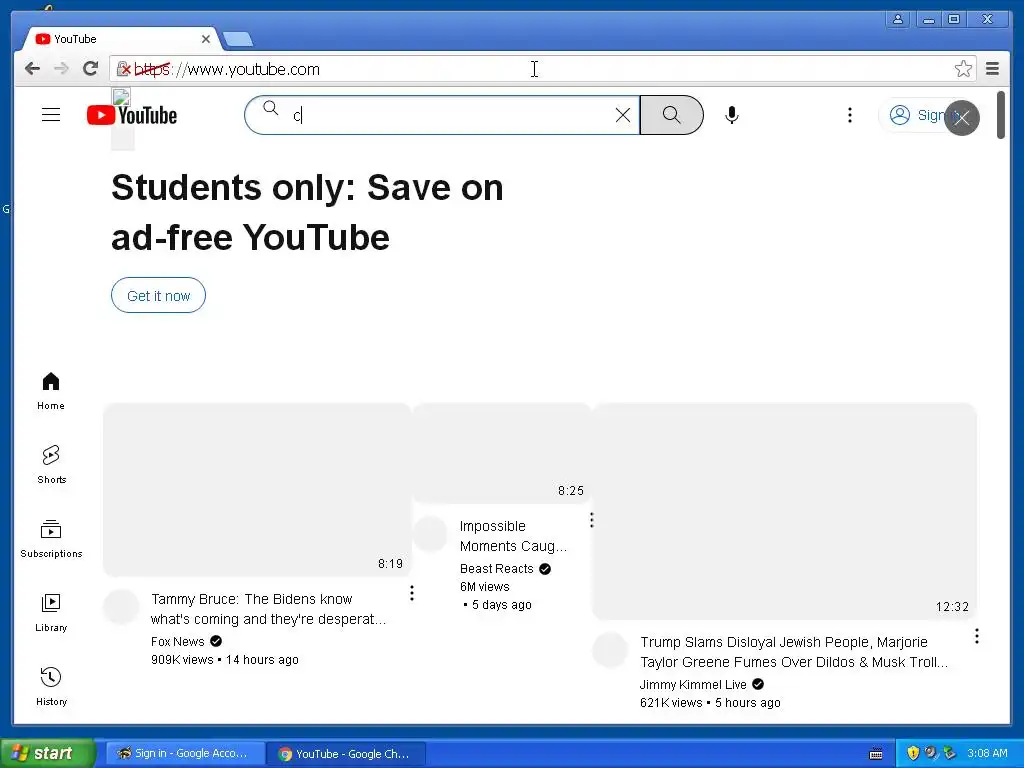Start voice search with the microphone
The image size is (1024, 768).
click(x=732, y=116)
